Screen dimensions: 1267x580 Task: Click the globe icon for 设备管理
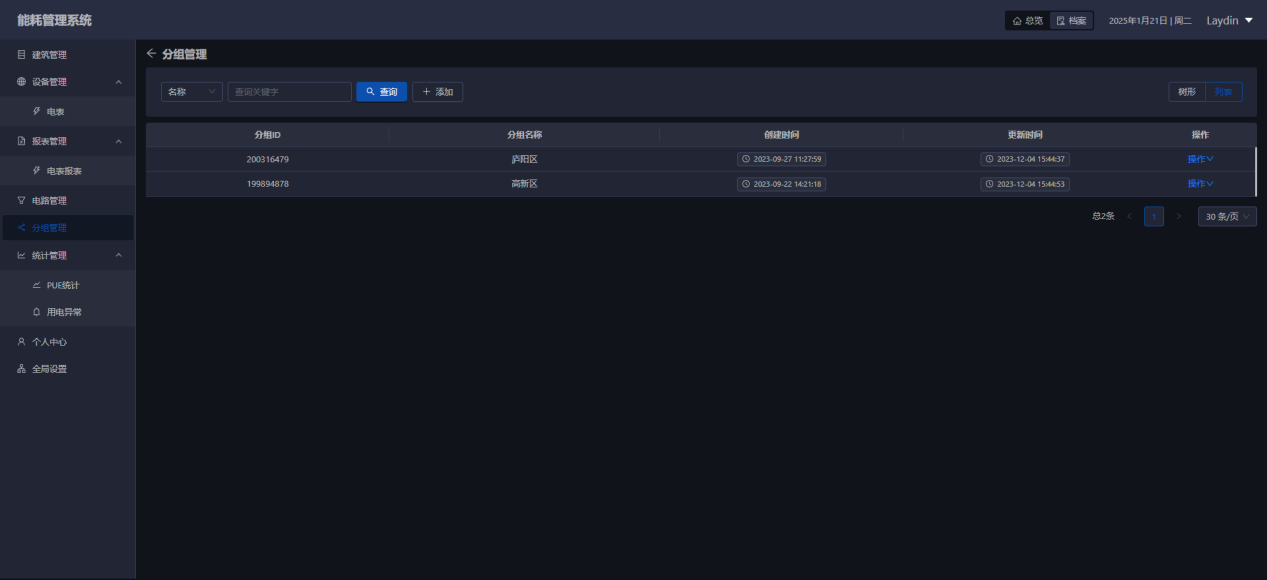(21, 82)
